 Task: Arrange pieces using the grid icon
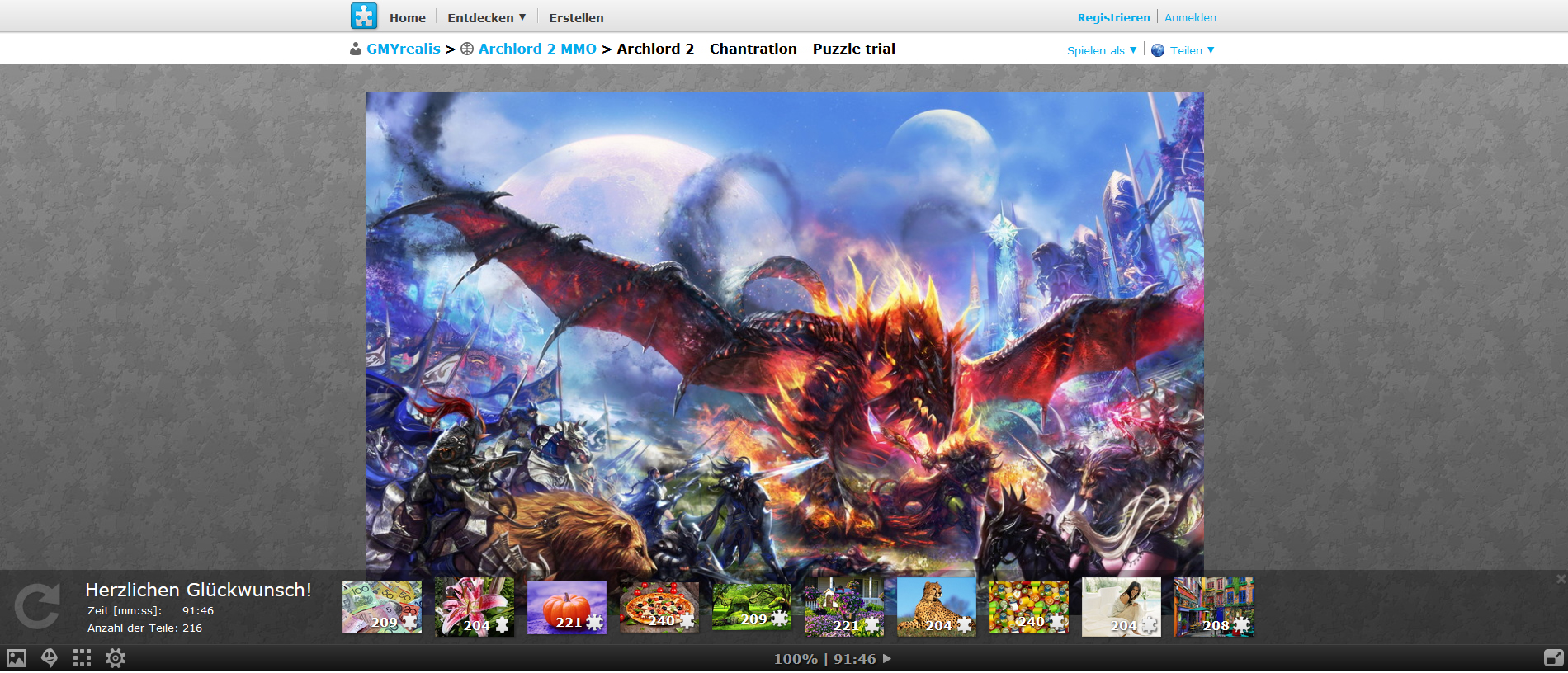coord(82,658)
